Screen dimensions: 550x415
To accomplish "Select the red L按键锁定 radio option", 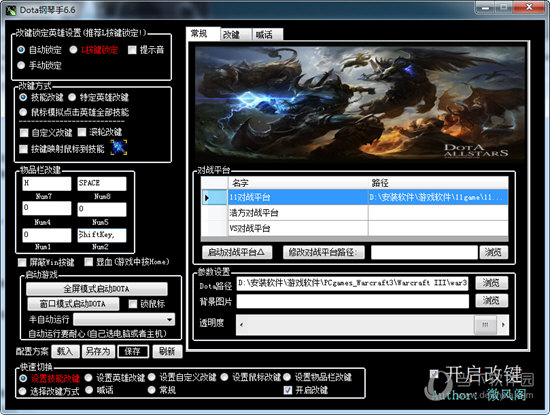I will pyautogui.click(x=73, y=50).
